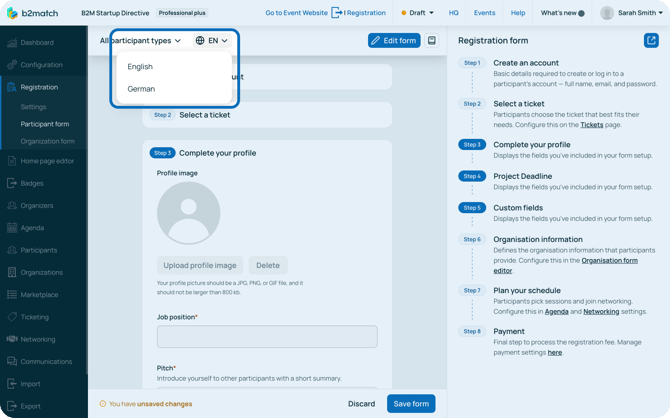
Task: Open Events in the top bar
Action: click(484, 13)
